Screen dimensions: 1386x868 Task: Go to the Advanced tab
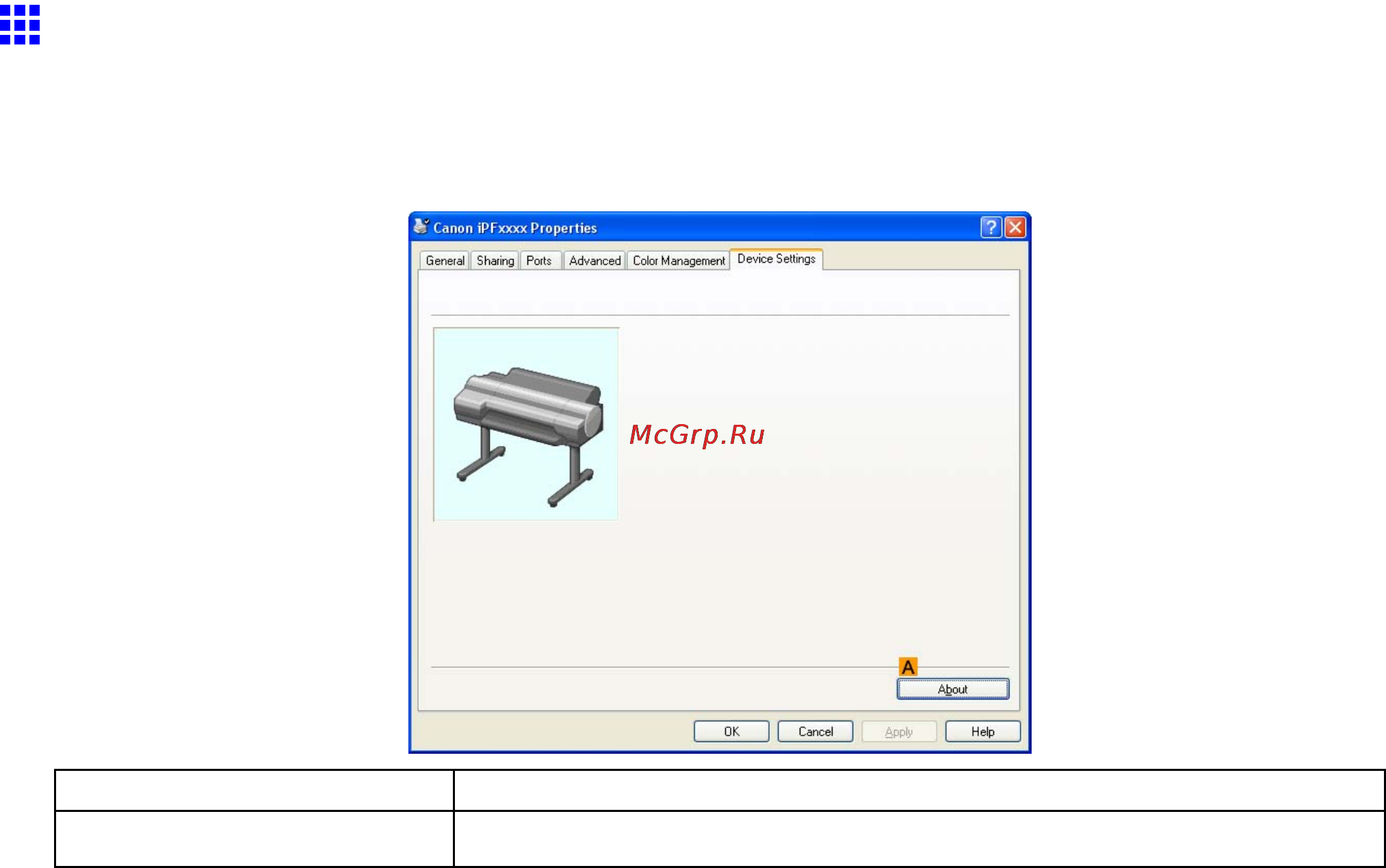click(594, 261)
